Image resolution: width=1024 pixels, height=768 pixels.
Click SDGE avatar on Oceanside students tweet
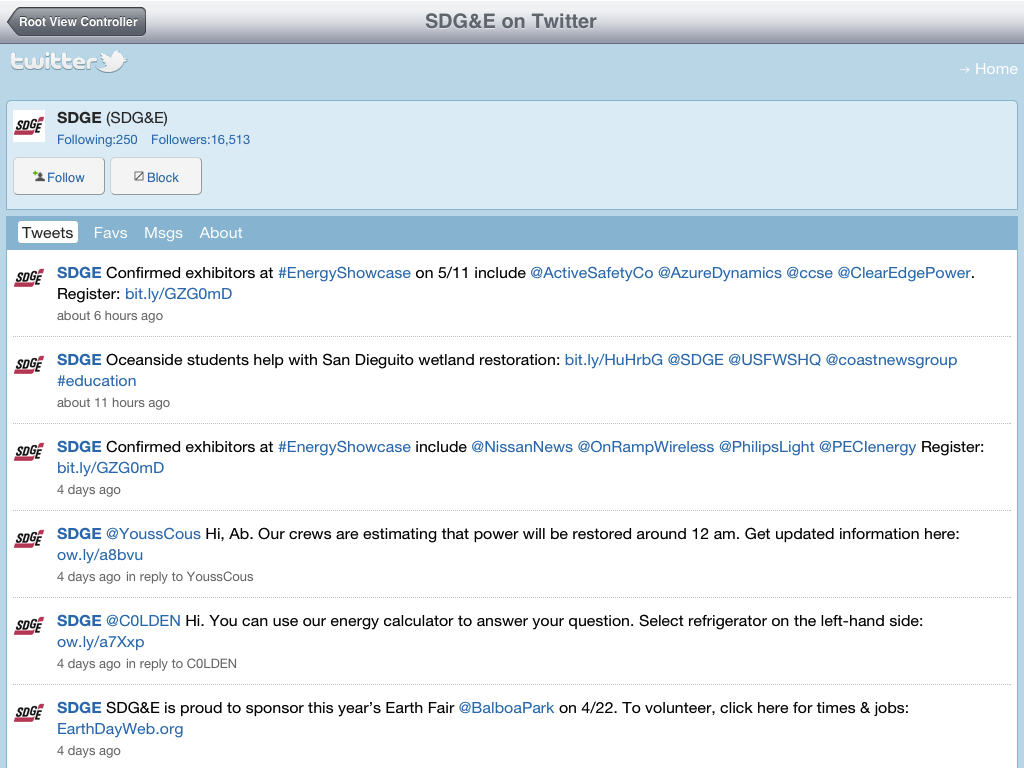(29, 364)
